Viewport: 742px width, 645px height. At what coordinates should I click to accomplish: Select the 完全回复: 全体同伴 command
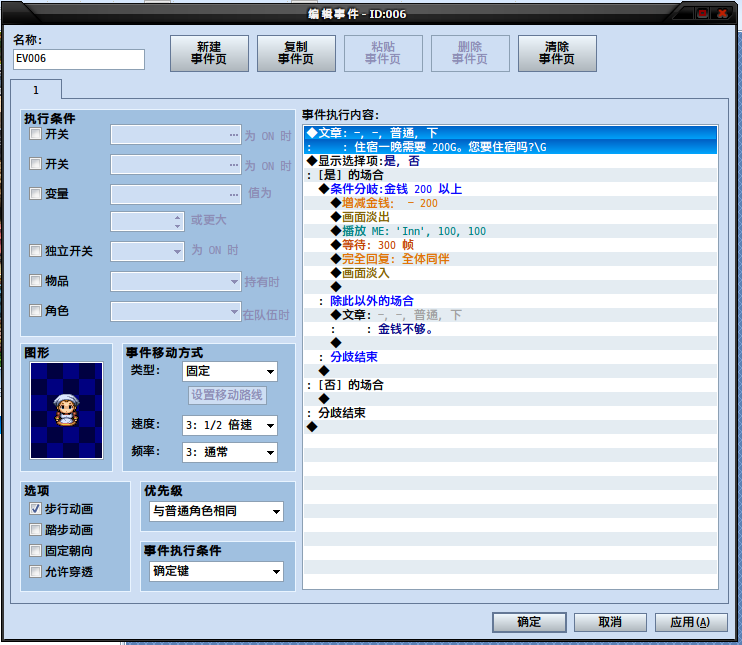[510, 259]
